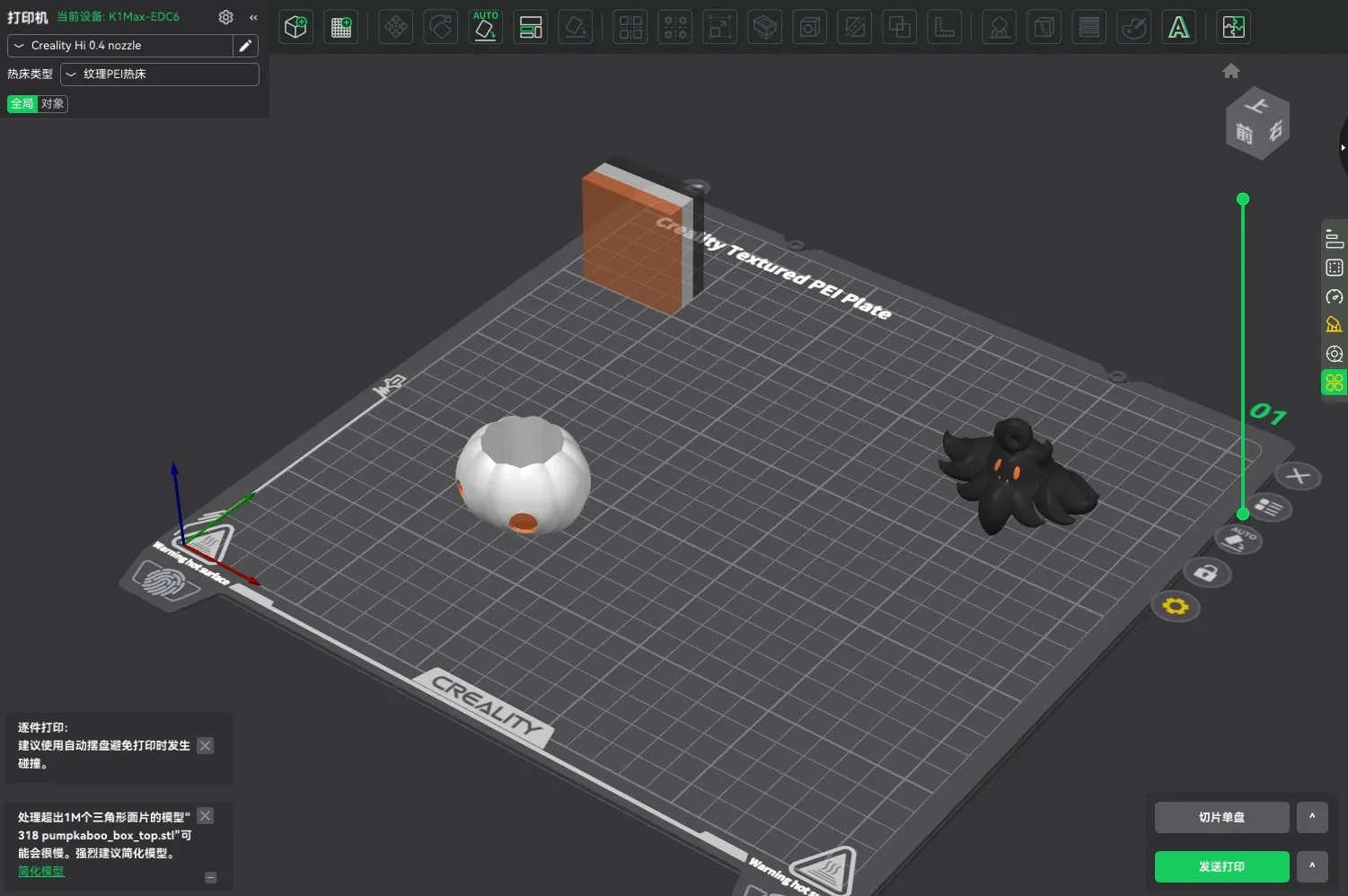Click the circular target icon in the right sidebar

pyautogui.click(x=1335, y=354)
